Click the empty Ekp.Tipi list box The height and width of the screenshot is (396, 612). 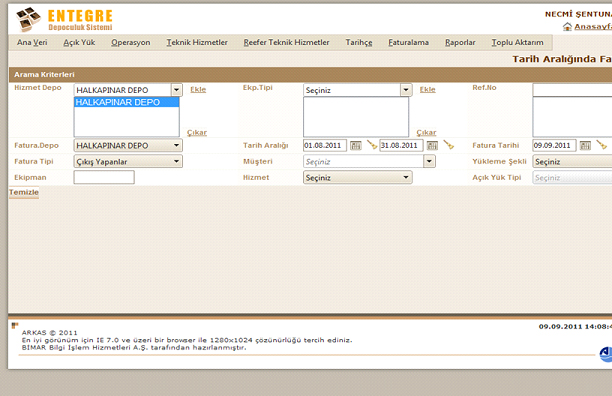click(356, 117)
